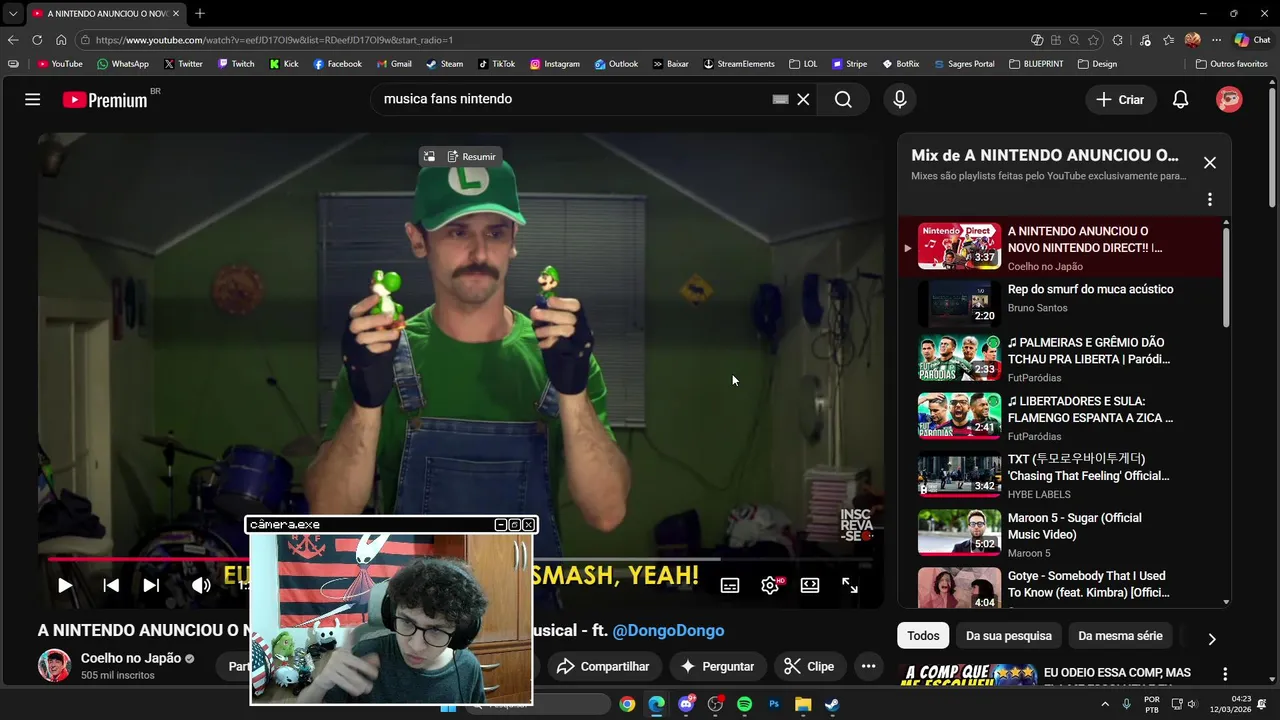Image resolution: width=1280 pixels, height=720 pixels.
Task: Open video settings gear
Action: [770, 585]
